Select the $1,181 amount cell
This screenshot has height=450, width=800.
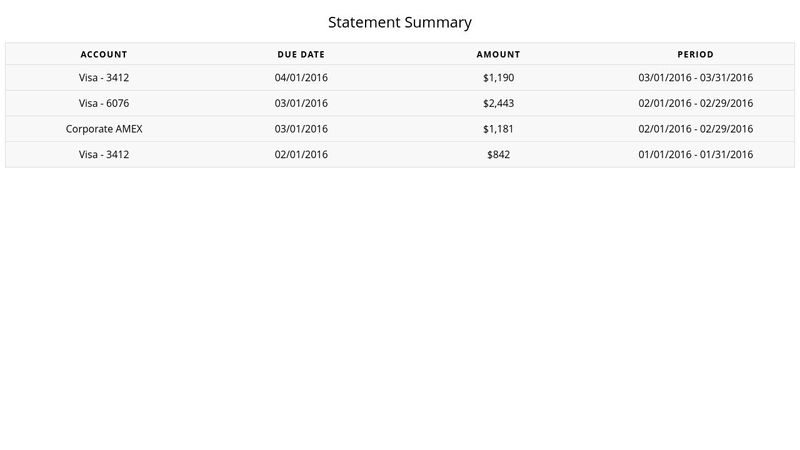tap(498, 129)
